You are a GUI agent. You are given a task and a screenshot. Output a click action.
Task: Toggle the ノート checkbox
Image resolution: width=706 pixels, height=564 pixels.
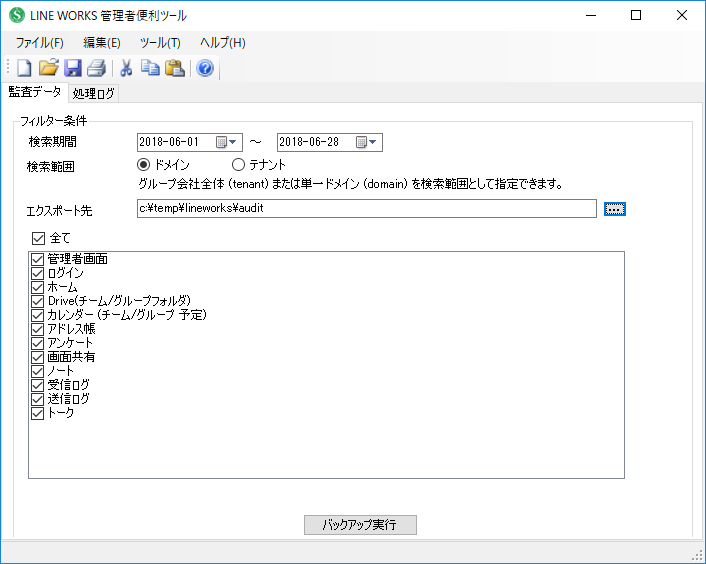point(37,371)
